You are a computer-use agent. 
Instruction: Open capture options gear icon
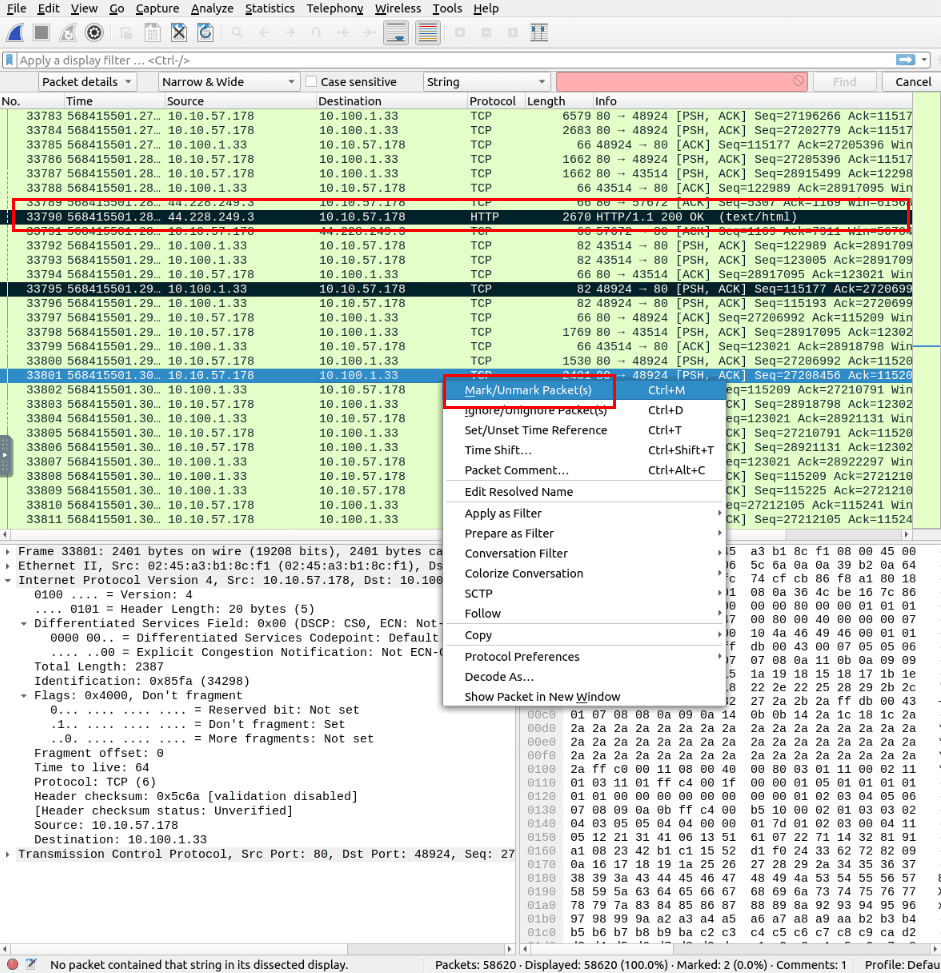pyautogui.click(x=93, y=33)
